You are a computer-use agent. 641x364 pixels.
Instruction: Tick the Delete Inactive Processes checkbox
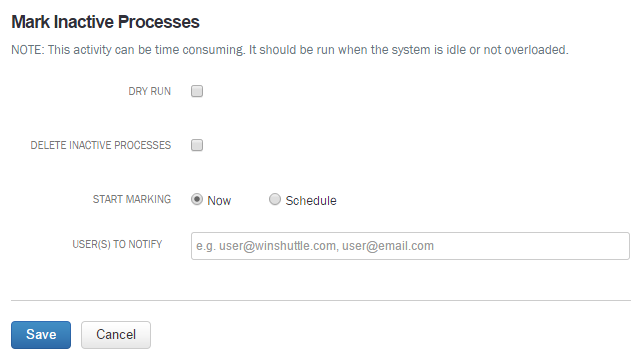tap(197, 145)
